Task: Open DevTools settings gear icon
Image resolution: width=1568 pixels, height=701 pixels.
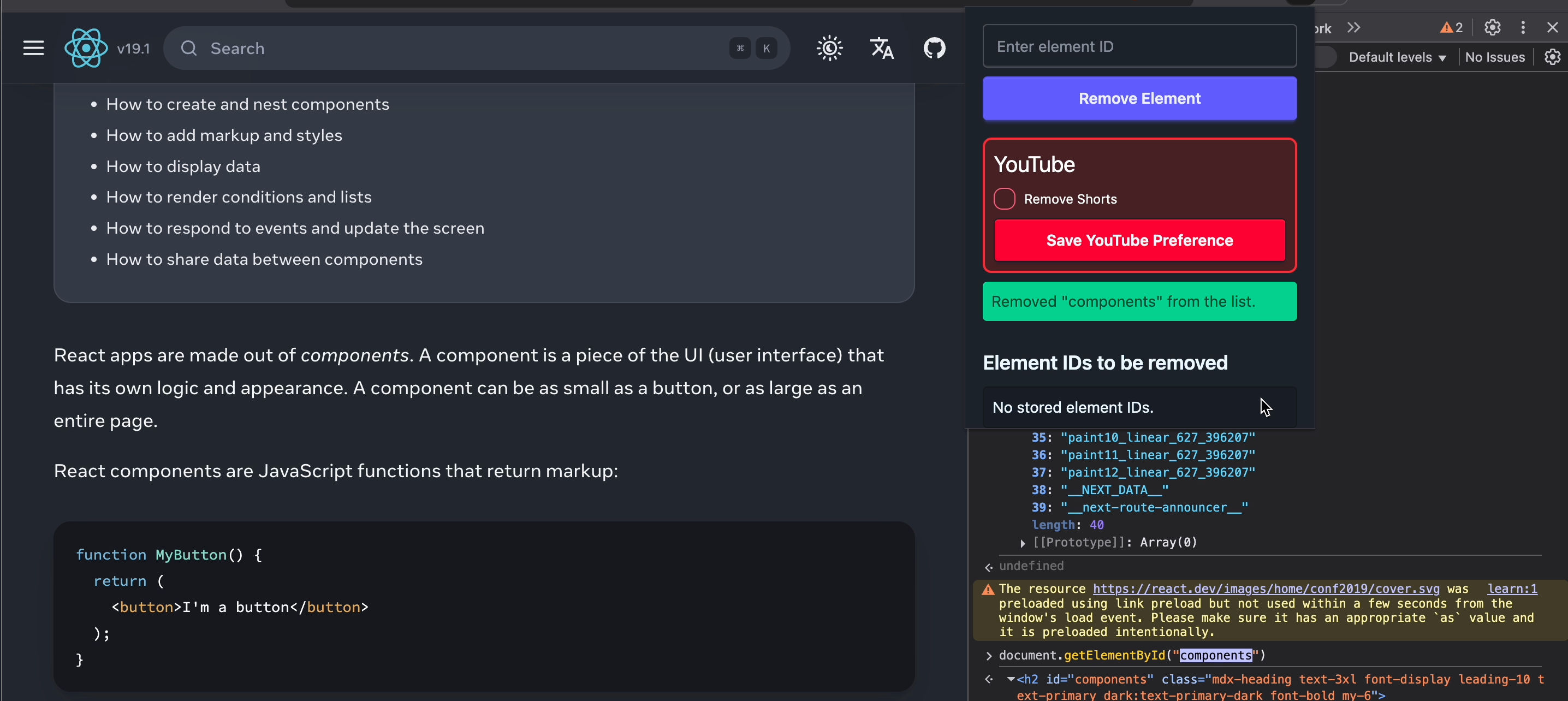Action: pyautogui.click(x=1492, y=27)
